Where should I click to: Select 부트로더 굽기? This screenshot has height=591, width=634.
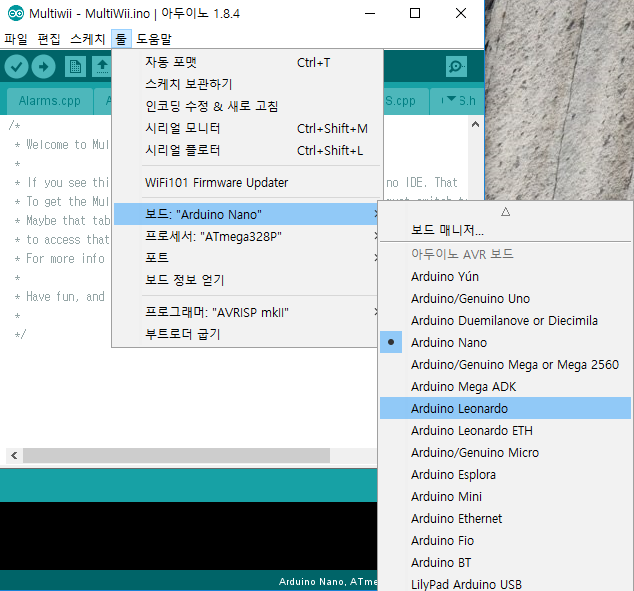click(247, 334)
